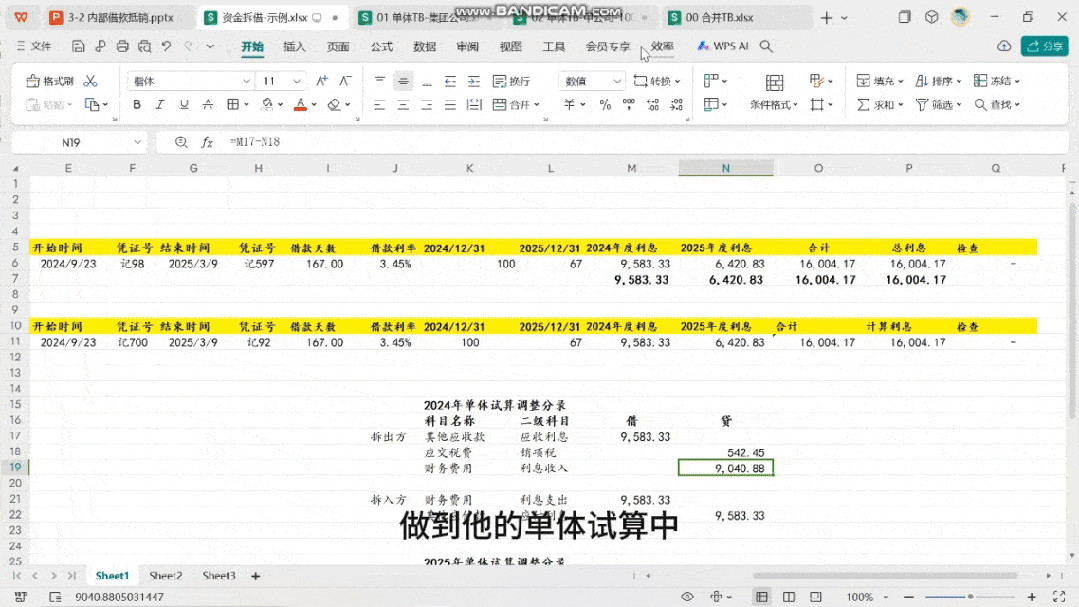1079x607 pixels.
Task: Click the Find magnifier button
Action: (997, 105)
